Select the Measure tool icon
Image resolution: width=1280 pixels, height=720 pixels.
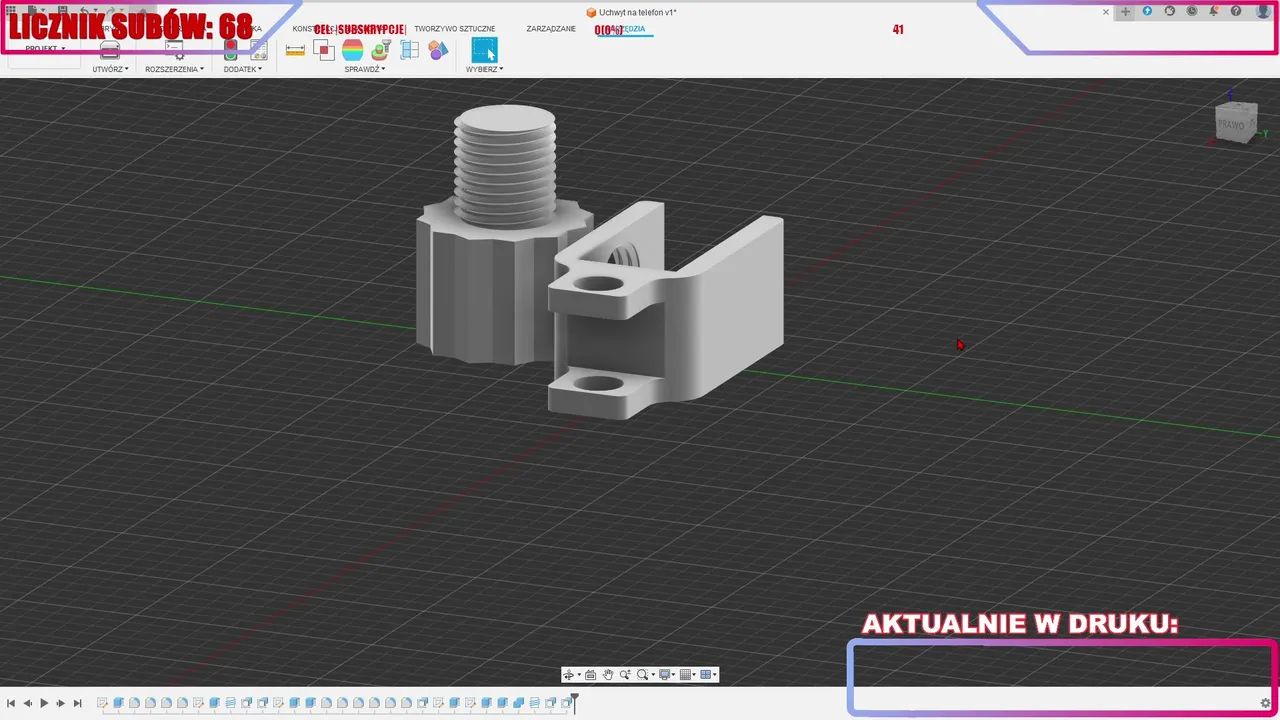click(295, 50)
